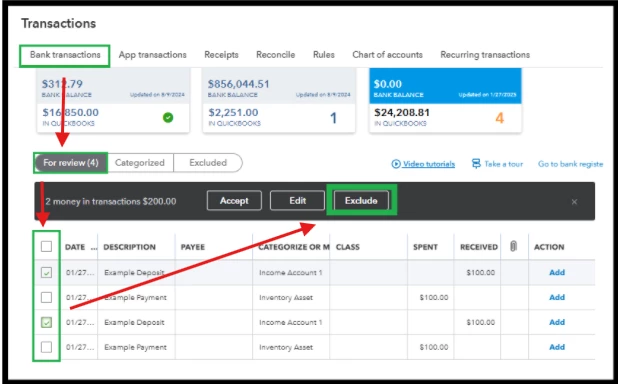Click Income Account 1 in second deposit row

click(x=290, y=322)
